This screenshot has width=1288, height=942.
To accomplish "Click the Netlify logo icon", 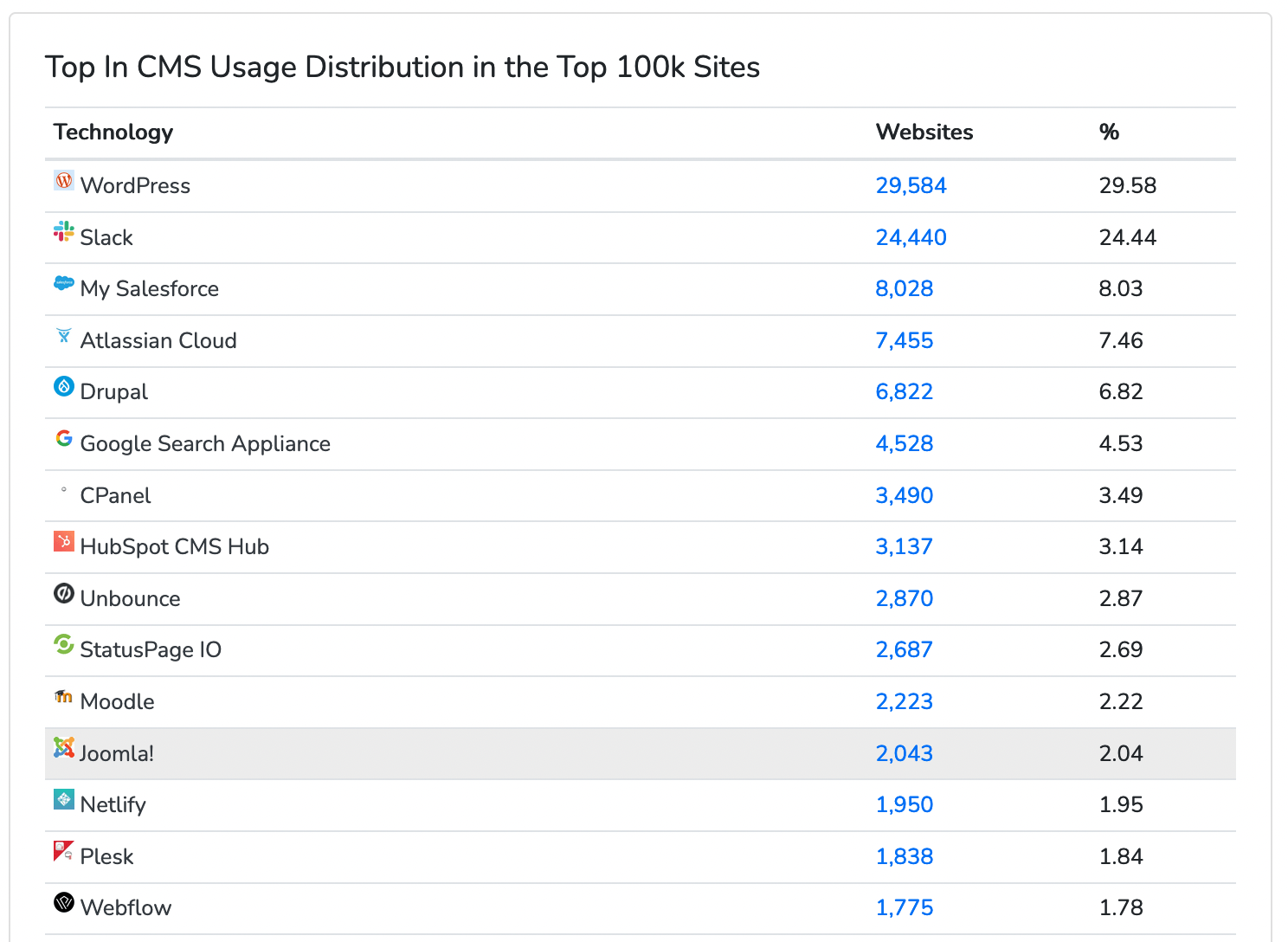I will pyautogui.click(x=64, y=799).
